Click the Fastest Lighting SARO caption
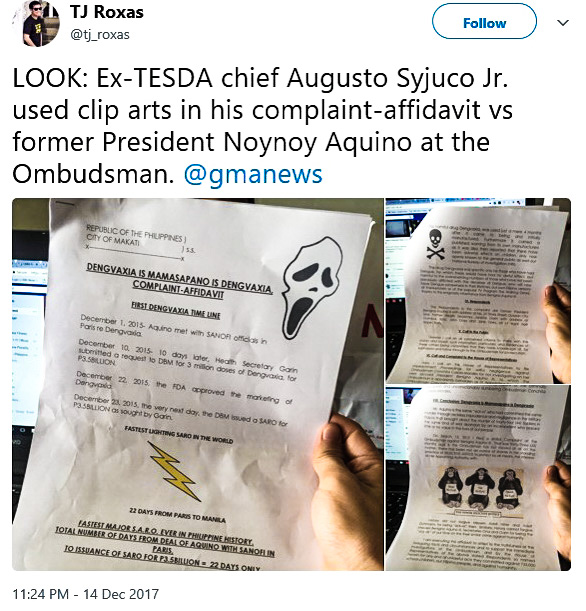 coord(178,434)
